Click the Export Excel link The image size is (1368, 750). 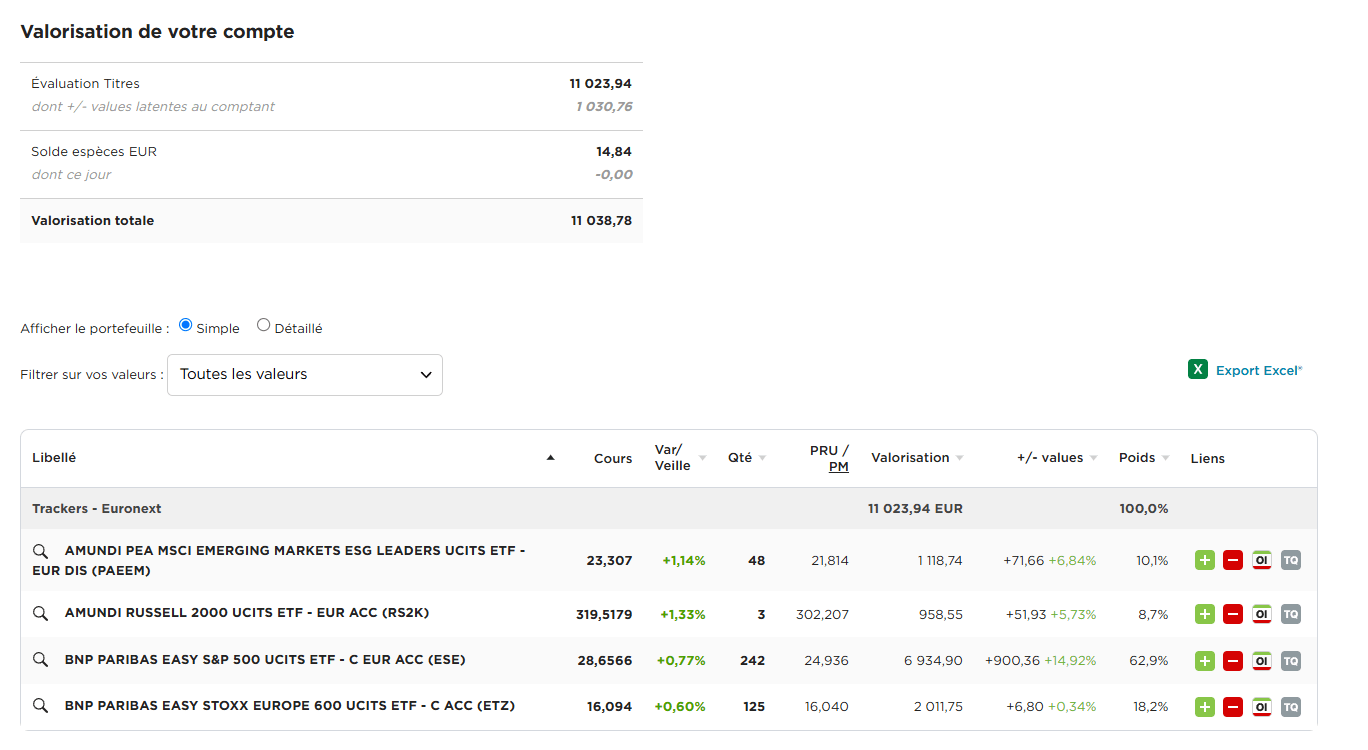click(x=1259, y=371)
